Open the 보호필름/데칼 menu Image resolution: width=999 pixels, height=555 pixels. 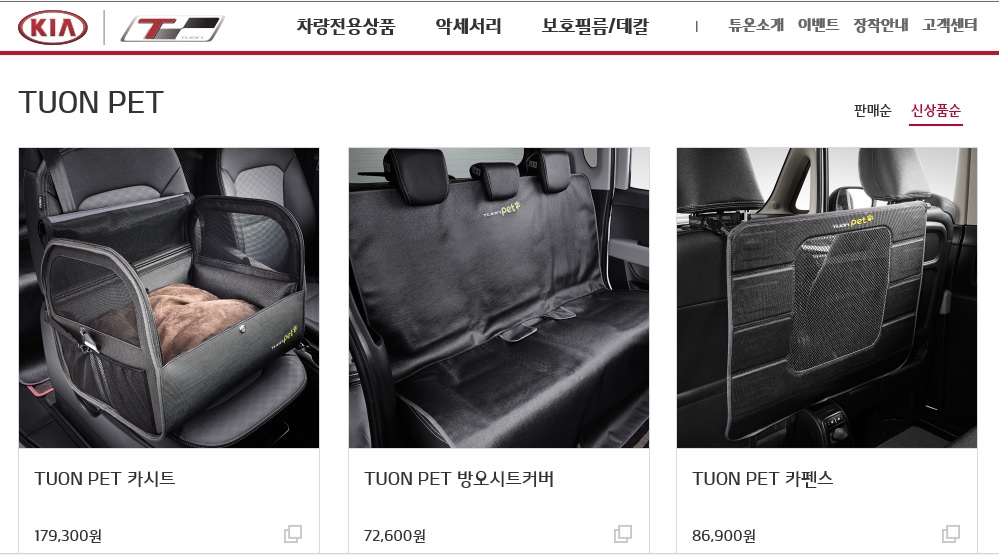click(x=595, y=26)
